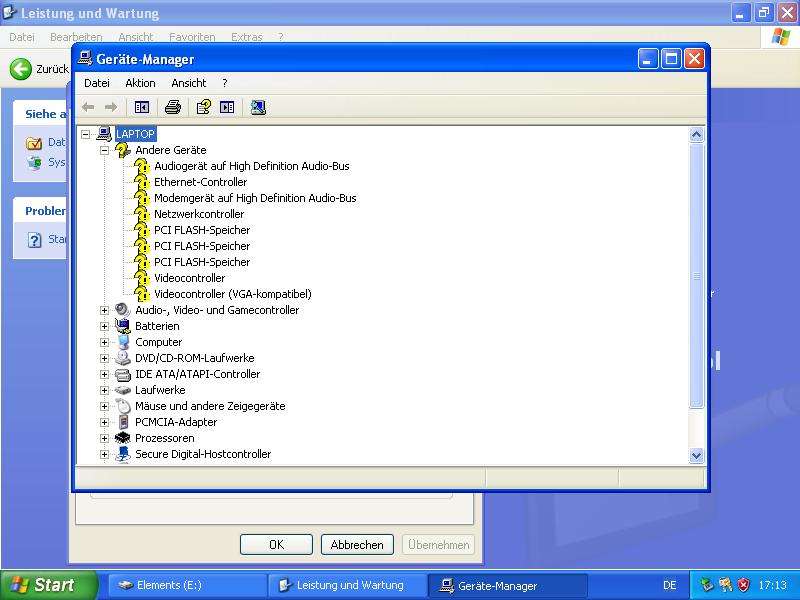The width and height of the screenshot is (800, 600).
Task: Expand the PCMCIA-Adapter node
Action: (105, 422)
